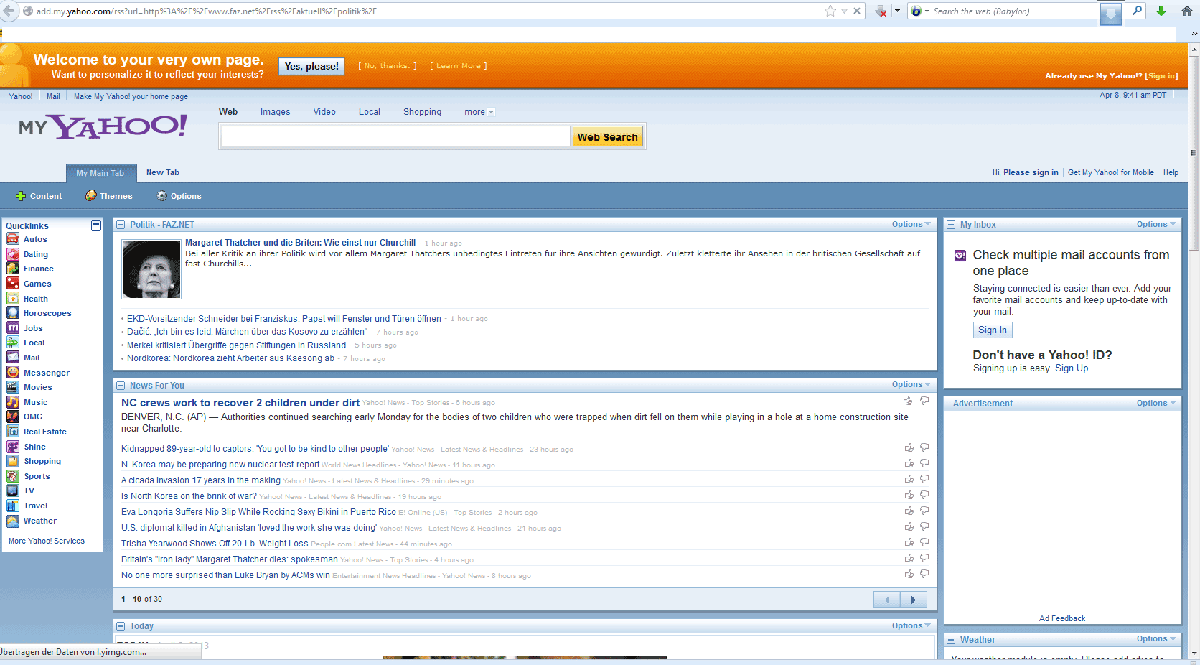Collapse the Today module
The height and width of the screenshot is (665, 1200).
tap(121, 626)
